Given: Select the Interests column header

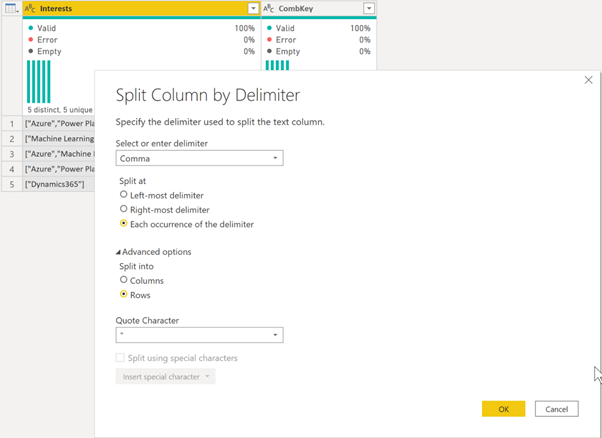Looking at the screenshot, I should (142, 8).
